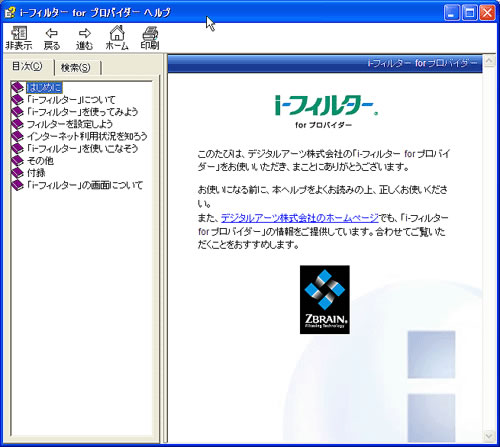Switch to the 検索(S) tab
Image resolution: width=500 pixels, height=447 pixels.
point(76,68)
